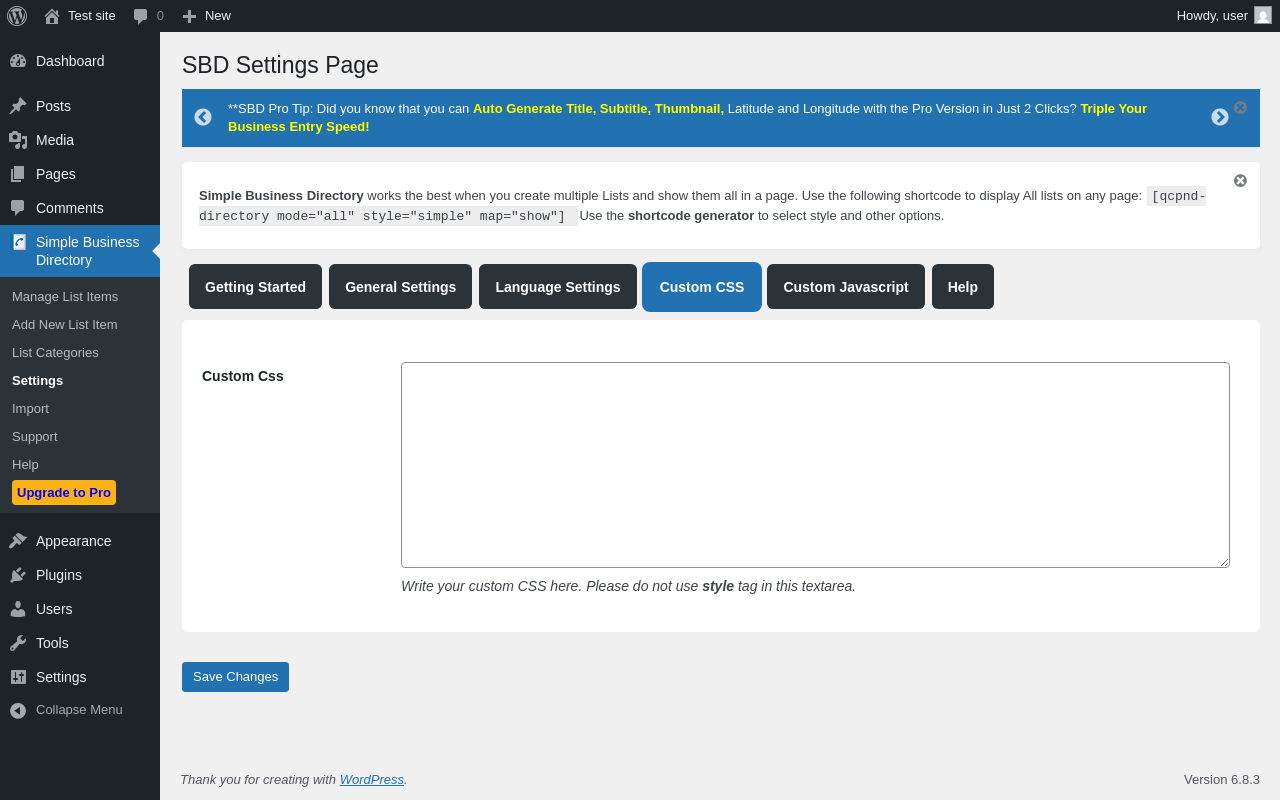This screenshot has width=1280, height=800.
Task: Dismiss the shortcode info notice
Action: point(1240,181)
